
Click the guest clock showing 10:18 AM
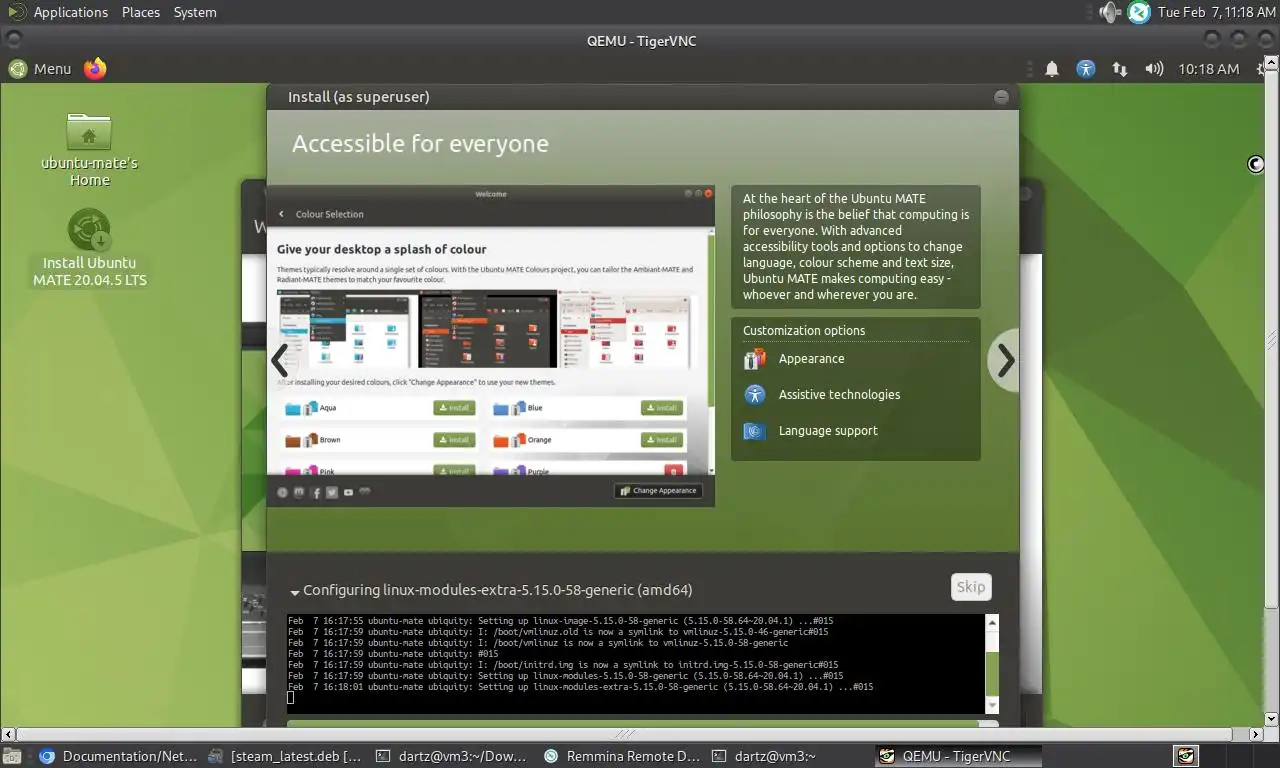point(1208,69)
